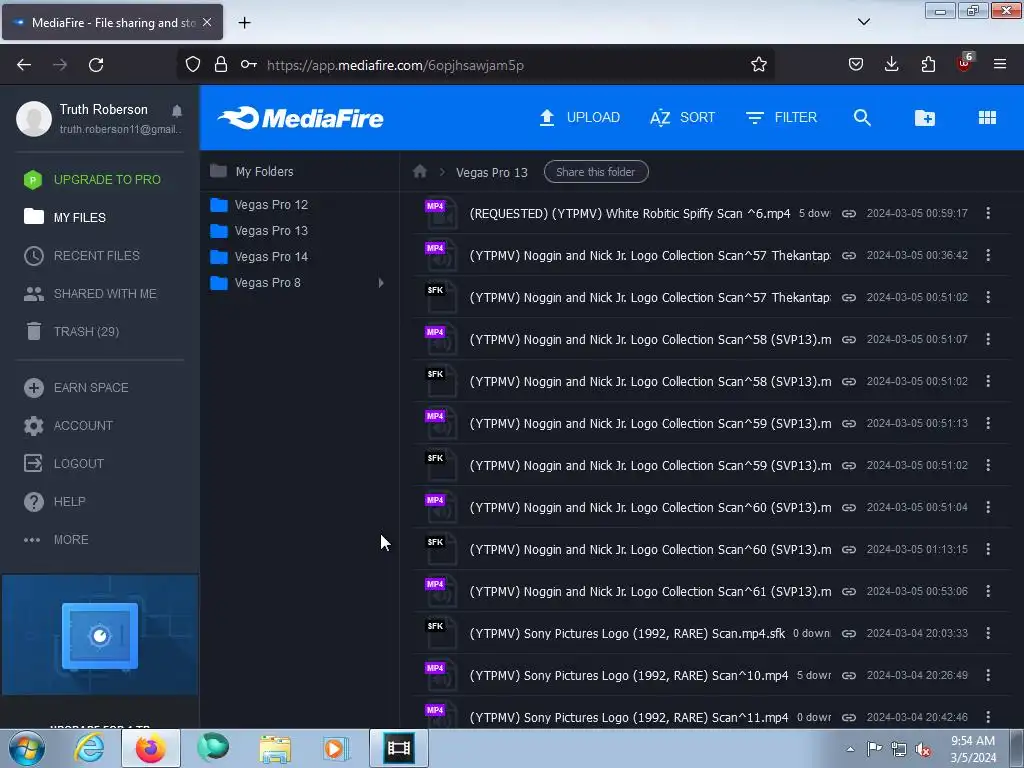Screen dimensions: 1024x768
Task: Reload the page
Action: [x=96, y=65]
